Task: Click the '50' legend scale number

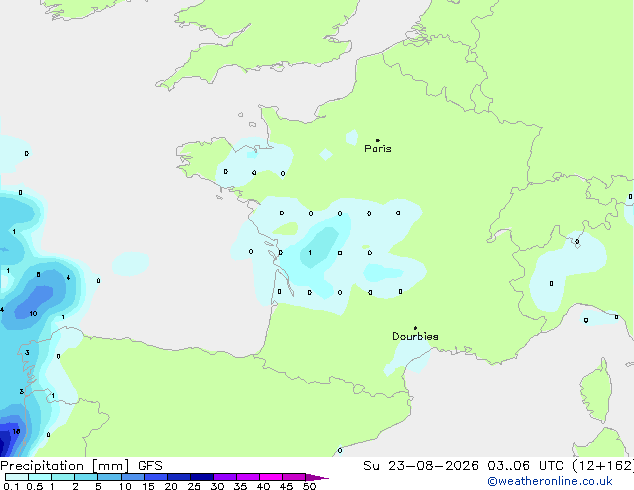Action: click(x=309, y=486)
